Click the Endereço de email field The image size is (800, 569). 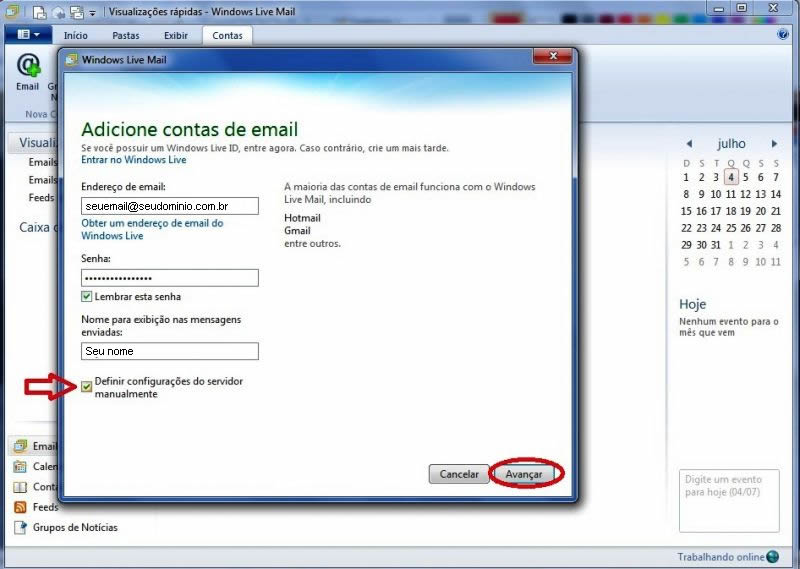click(x=170, y=206)
